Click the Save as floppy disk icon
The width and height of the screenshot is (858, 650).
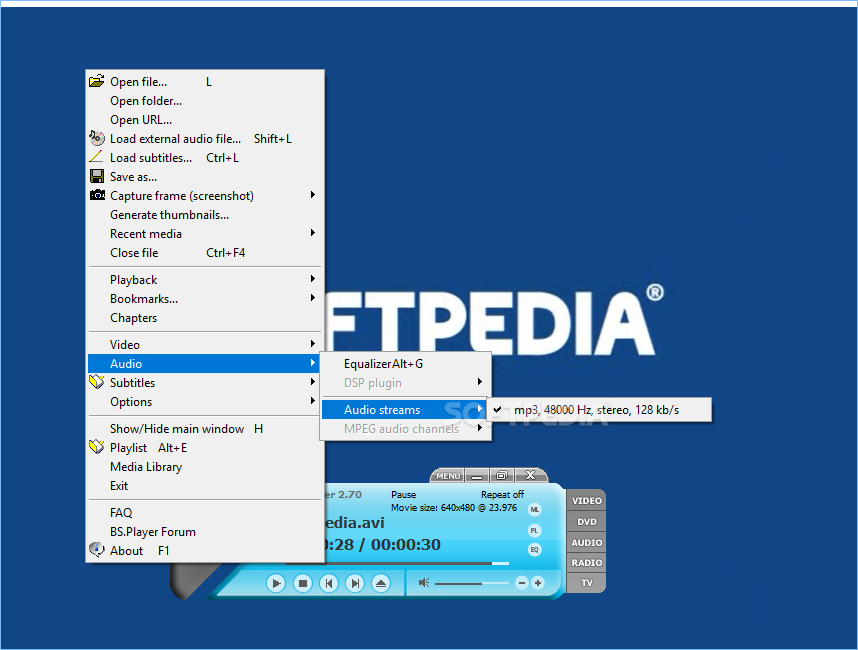(97, 176)
